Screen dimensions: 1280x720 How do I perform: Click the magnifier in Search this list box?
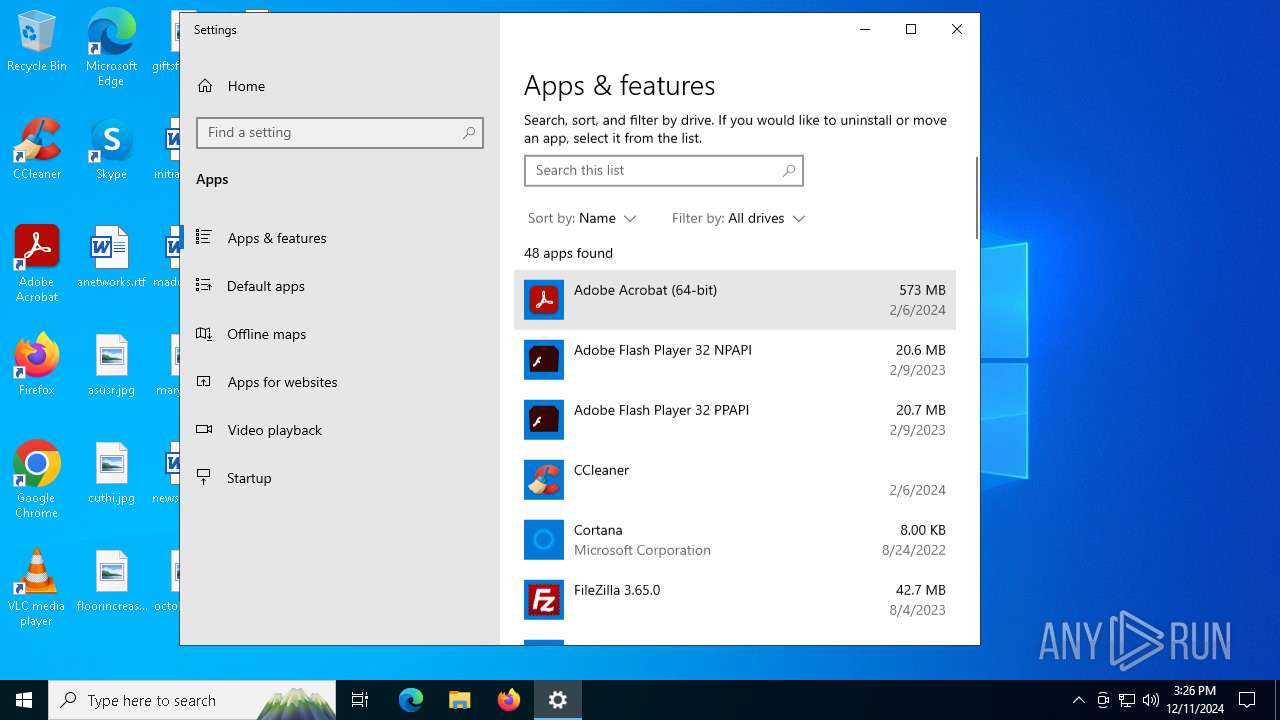coord(789,171)
